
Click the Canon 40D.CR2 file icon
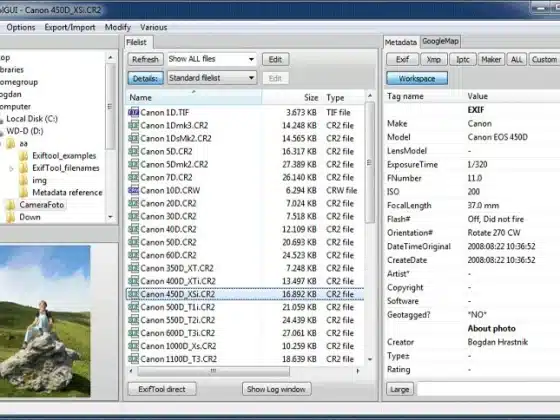click(133, 229)
